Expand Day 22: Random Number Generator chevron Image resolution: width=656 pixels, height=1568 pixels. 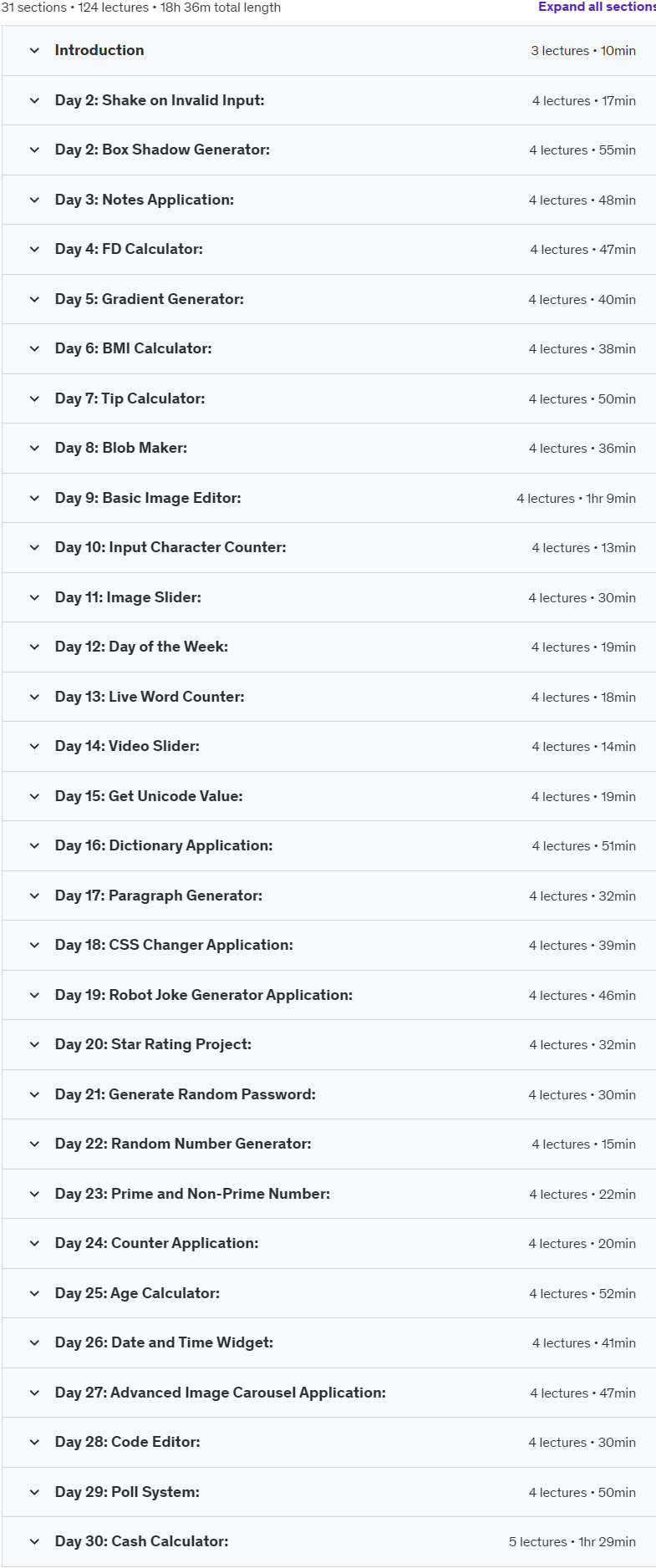pyautogui.click(x=34, y=1144)
